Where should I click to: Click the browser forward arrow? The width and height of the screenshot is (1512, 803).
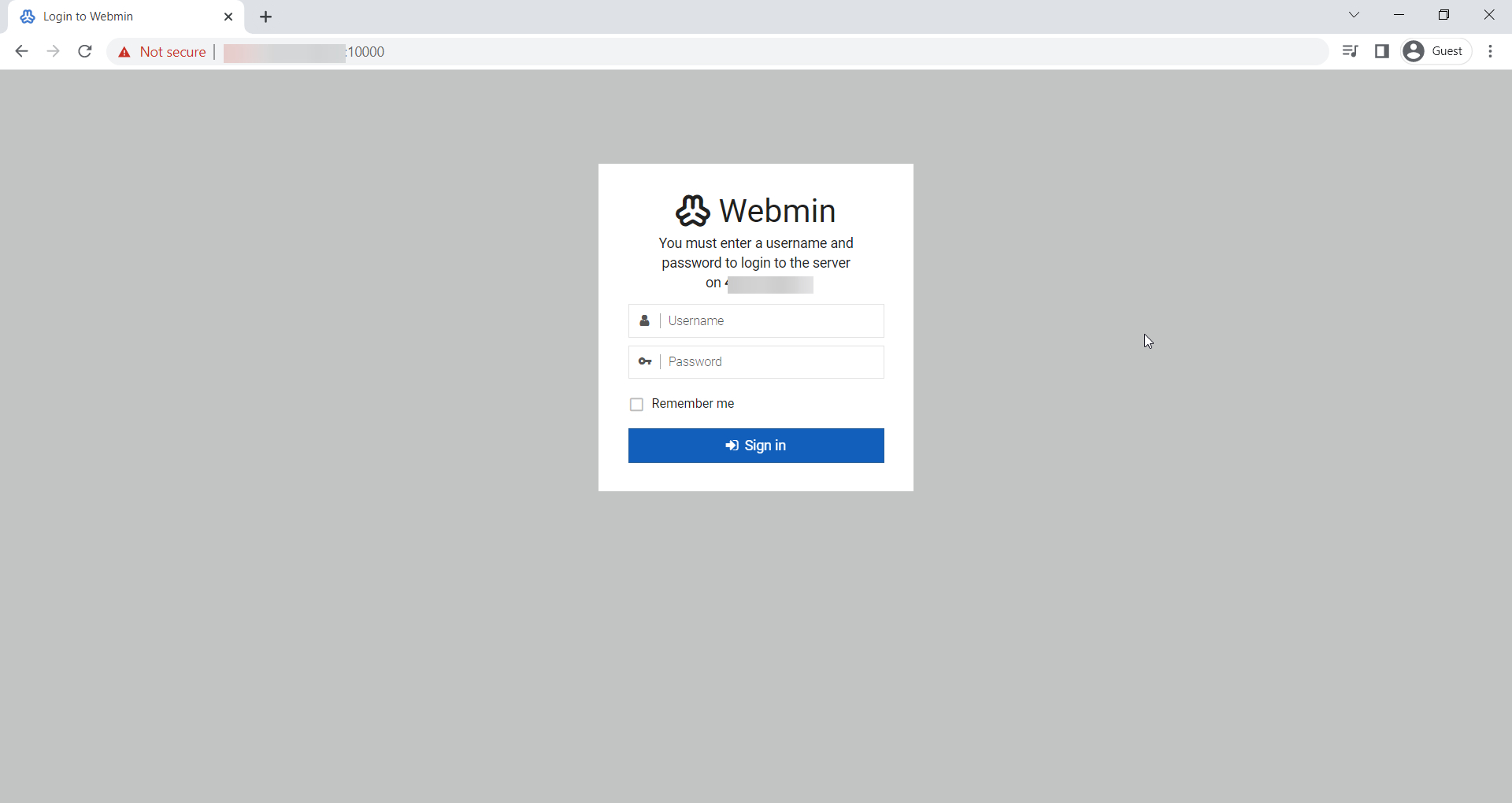click(x=53, y=52)
